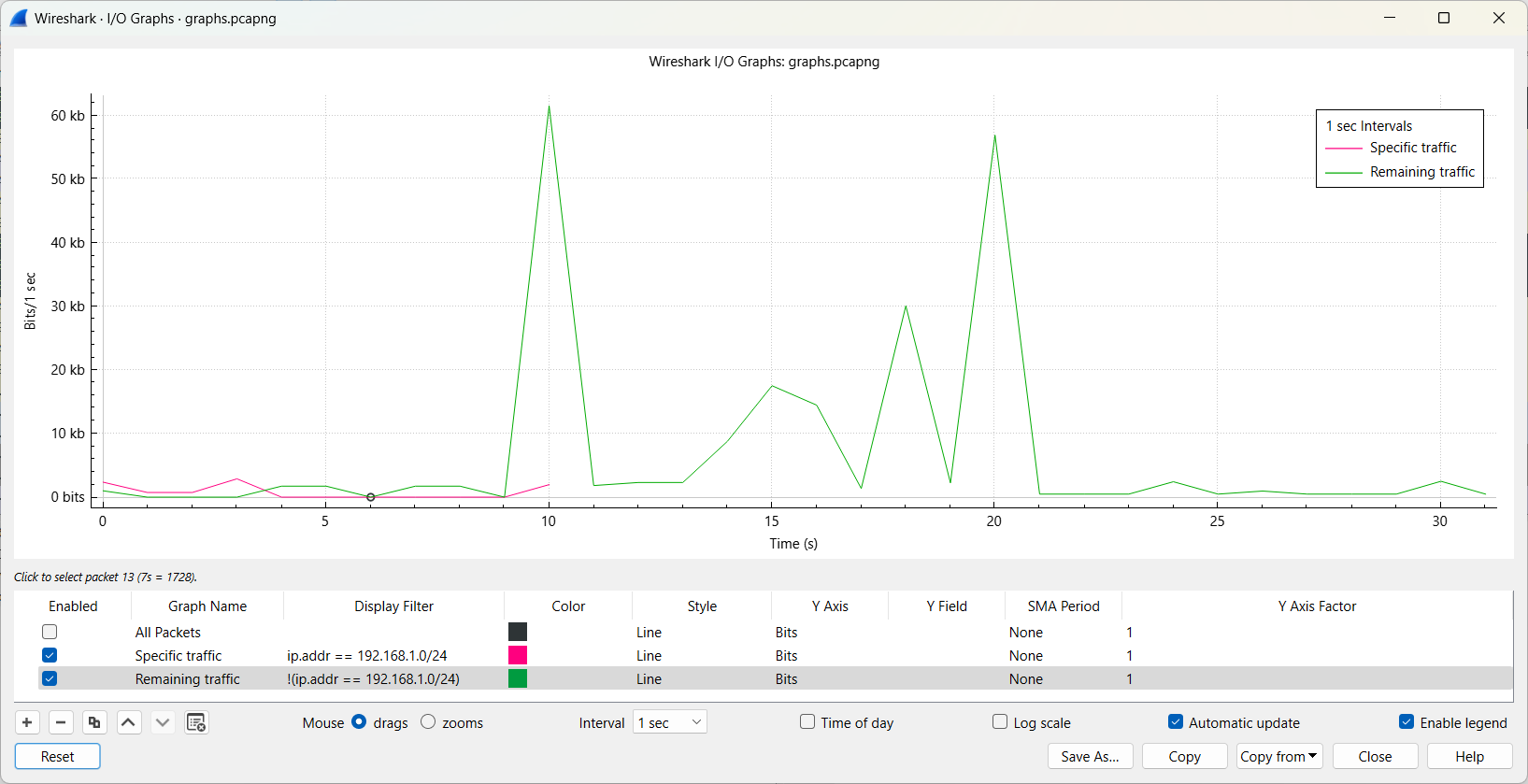Image resolution: width=1528 pixels, height=784 pixels.
Task: Click the 1 sec Intervals legend title
Action: (1369, 126)
